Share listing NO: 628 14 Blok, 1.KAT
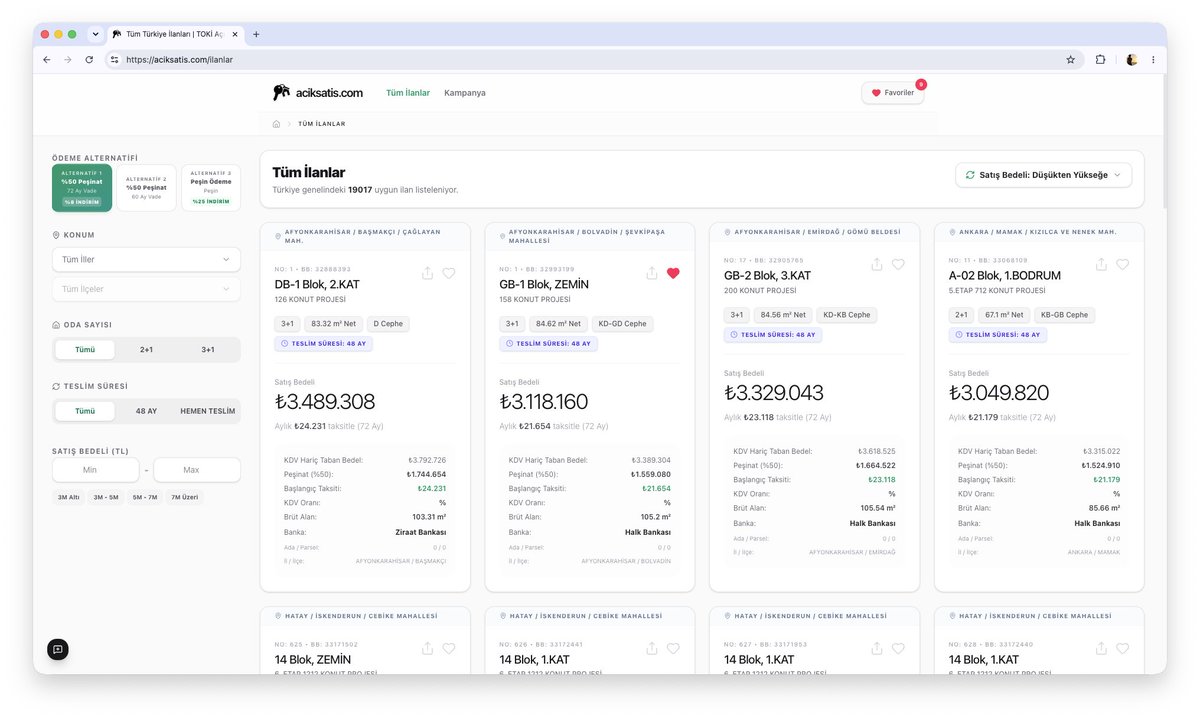Viewport: 1200px width, 718px height. pyautogui.click(x=1101, y=648)
